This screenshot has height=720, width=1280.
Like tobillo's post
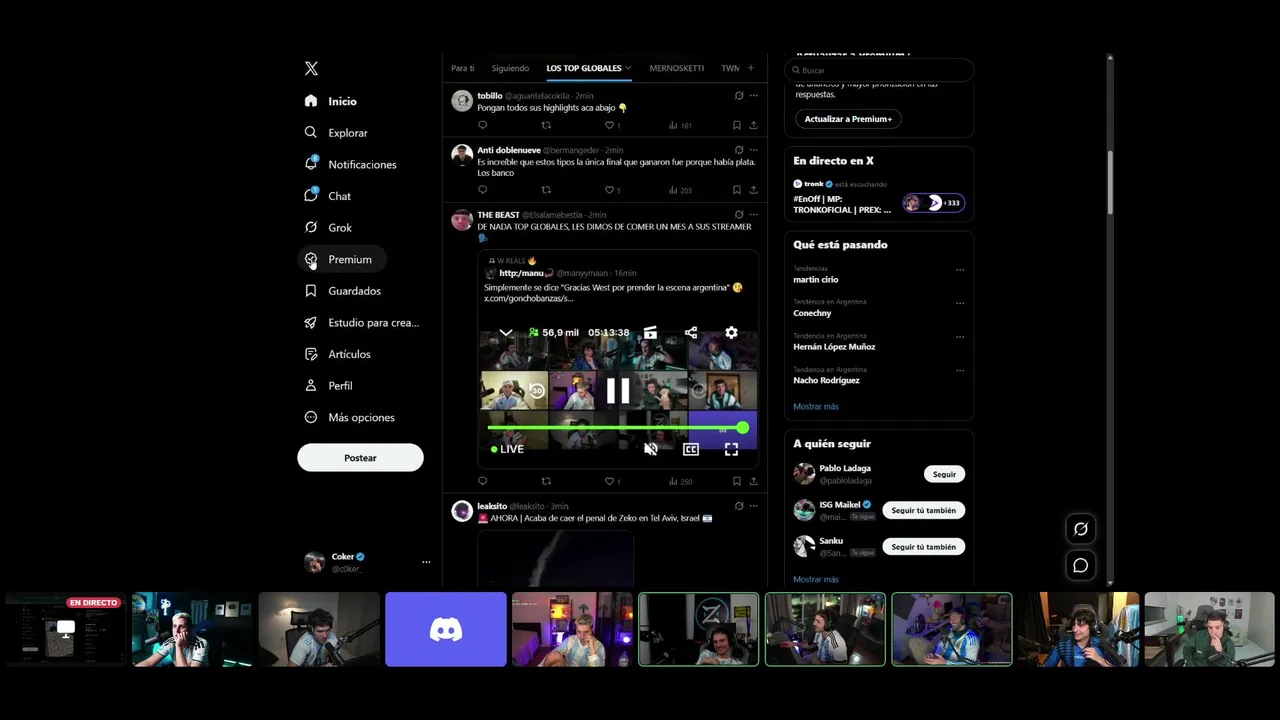(x=609, y=125)
